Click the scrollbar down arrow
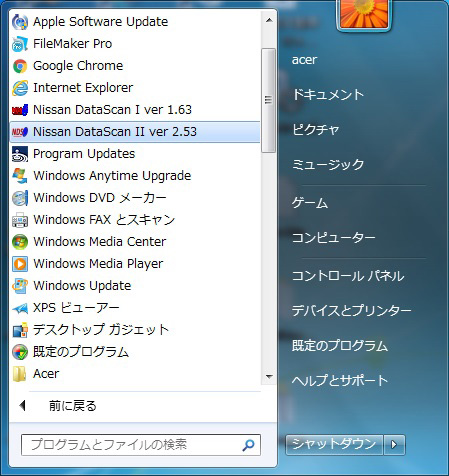Image resolution: width=449 pixels, height=476 pixels. tap(269, 377)
